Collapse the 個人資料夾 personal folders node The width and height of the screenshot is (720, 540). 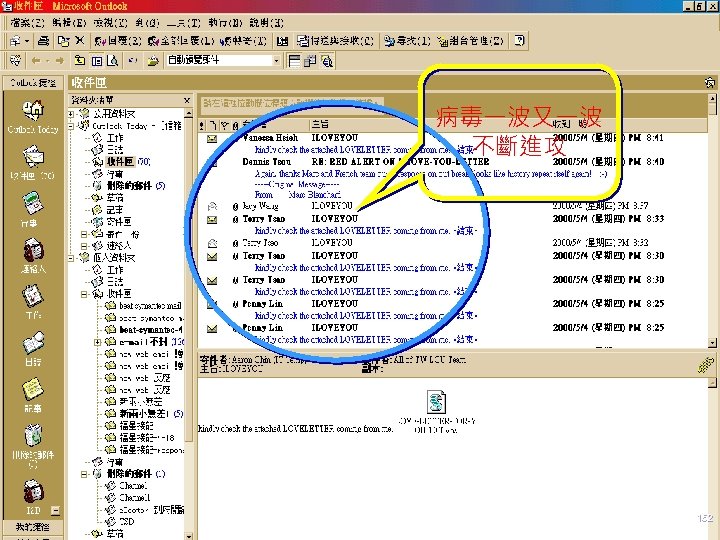coord(71,258)
